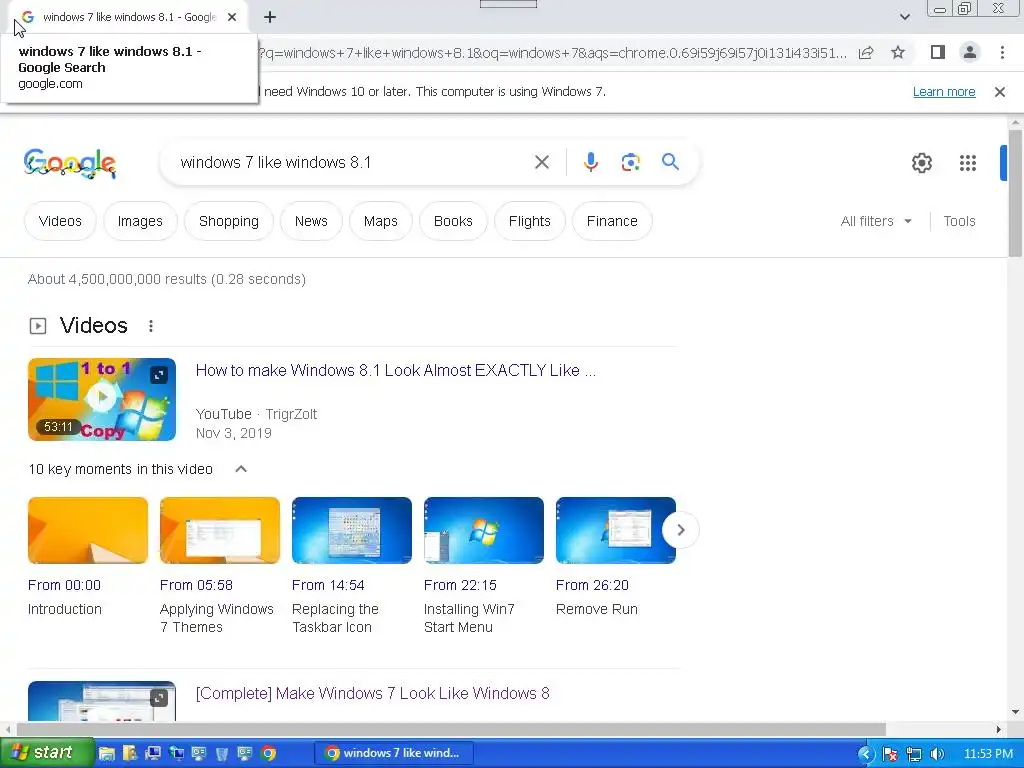Bookmark this page with the star icon

point(898,52)
